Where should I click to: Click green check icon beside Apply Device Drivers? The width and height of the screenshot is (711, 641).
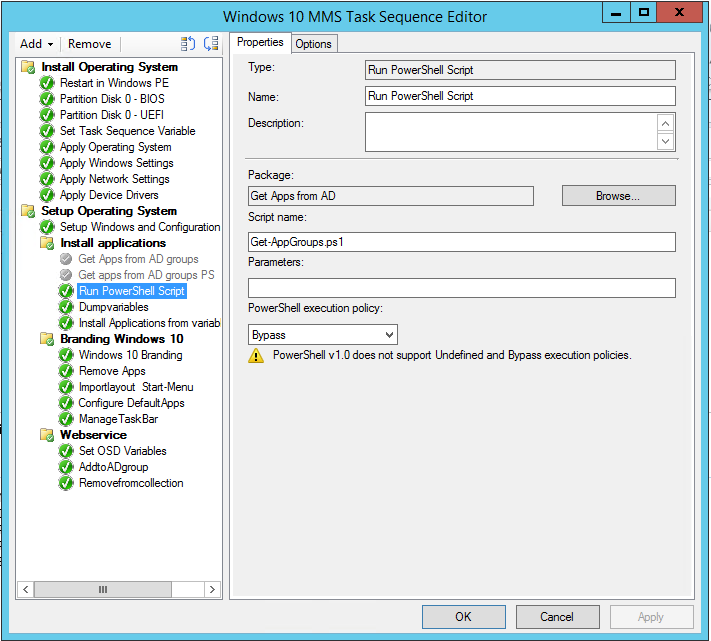47,195
